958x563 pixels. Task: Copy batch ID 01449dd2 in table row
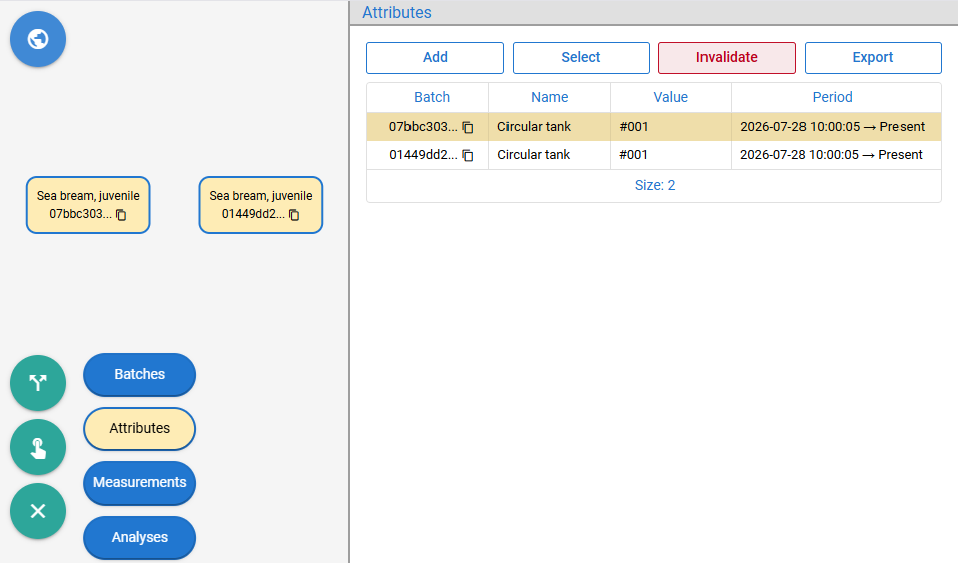coord(468,155)
